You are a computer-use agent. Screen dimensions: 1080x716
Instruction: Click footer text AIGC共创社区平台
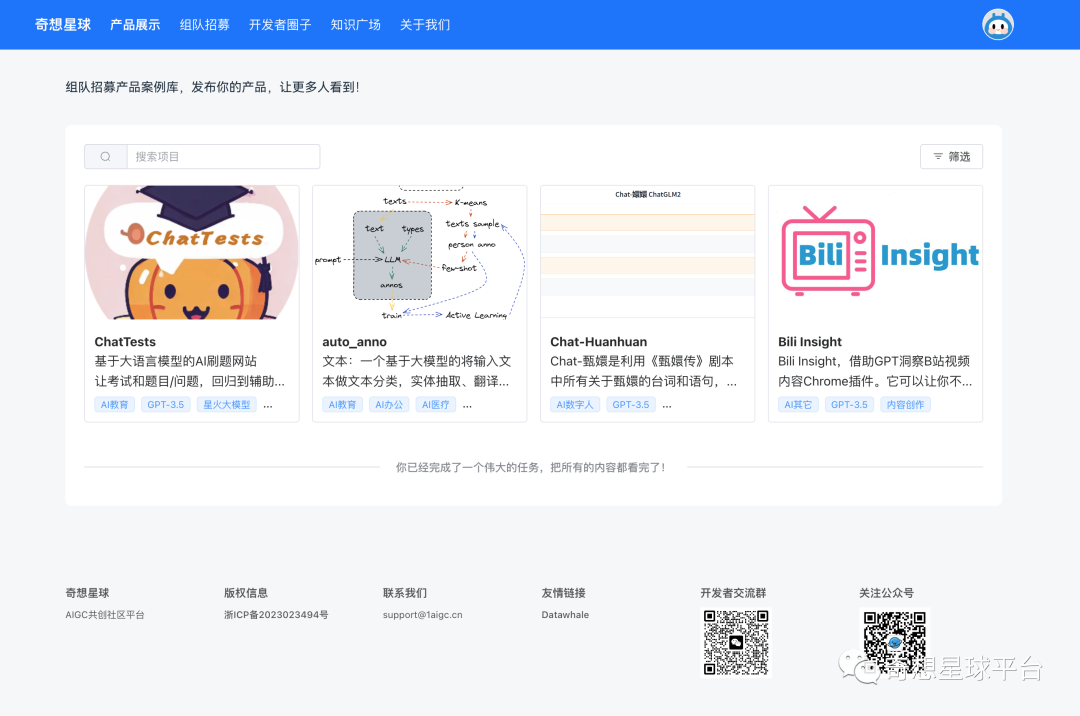pos(105,615)
